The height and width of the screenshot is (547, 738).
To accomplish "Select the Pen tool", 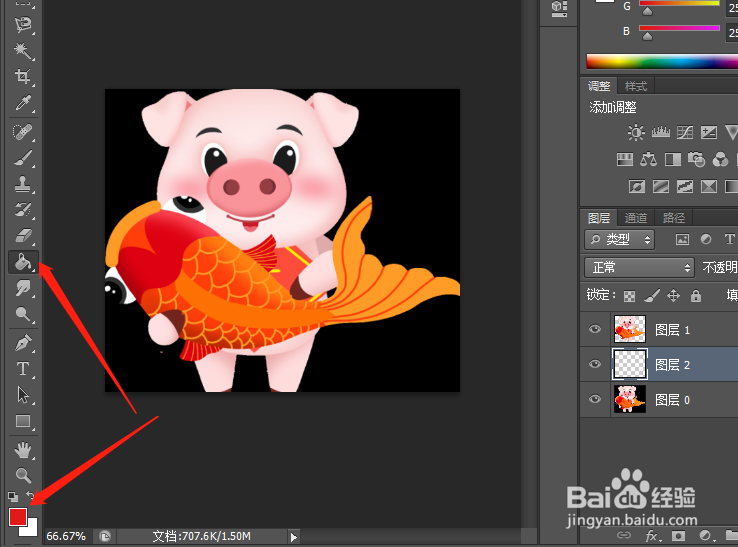I will click(23, 343).
